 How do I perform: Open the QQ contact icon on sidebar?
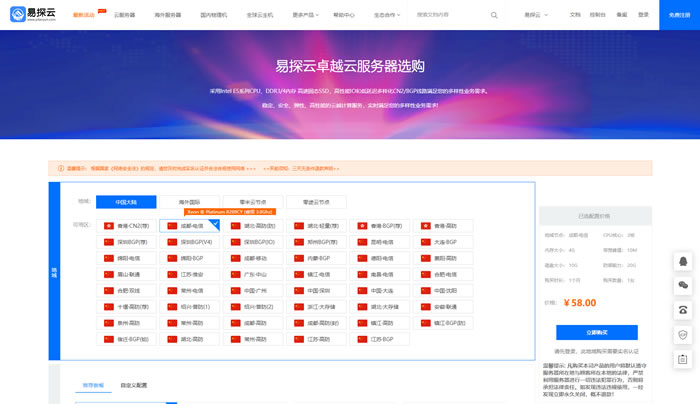pos(683,262)
